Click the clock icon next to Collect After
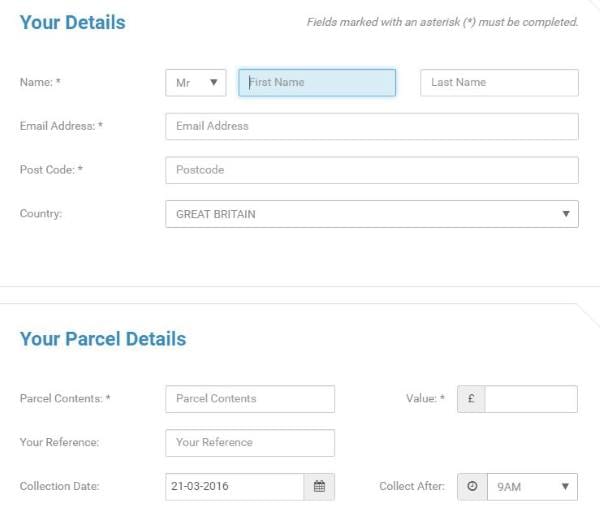The height and width of the screenshot is (512, 600). coord(472,486)
